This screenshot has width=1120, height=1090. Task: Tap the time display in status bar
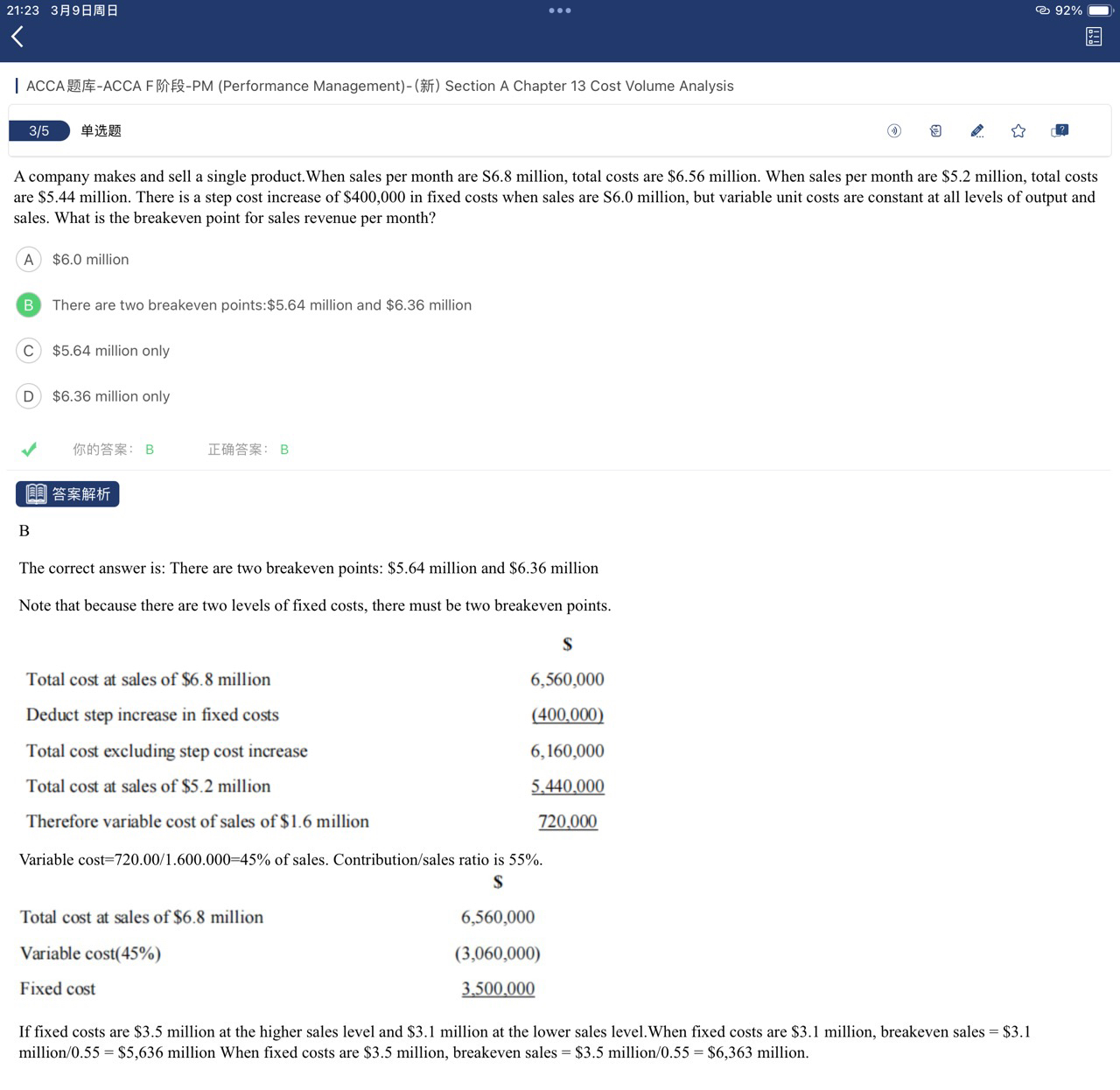[x=23, y=10]
